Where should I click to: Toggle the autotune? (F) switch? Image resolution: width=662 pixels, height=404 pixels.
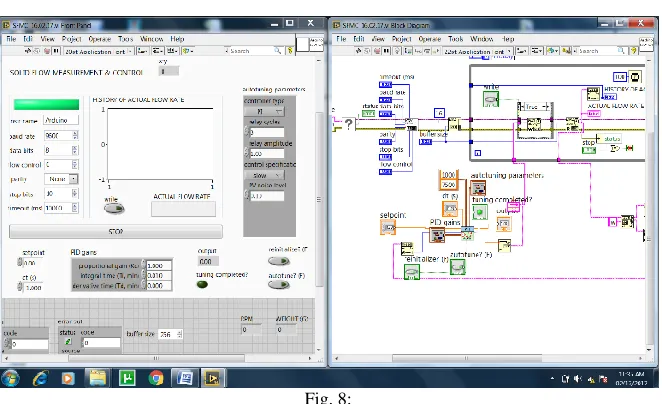[279, 285]
